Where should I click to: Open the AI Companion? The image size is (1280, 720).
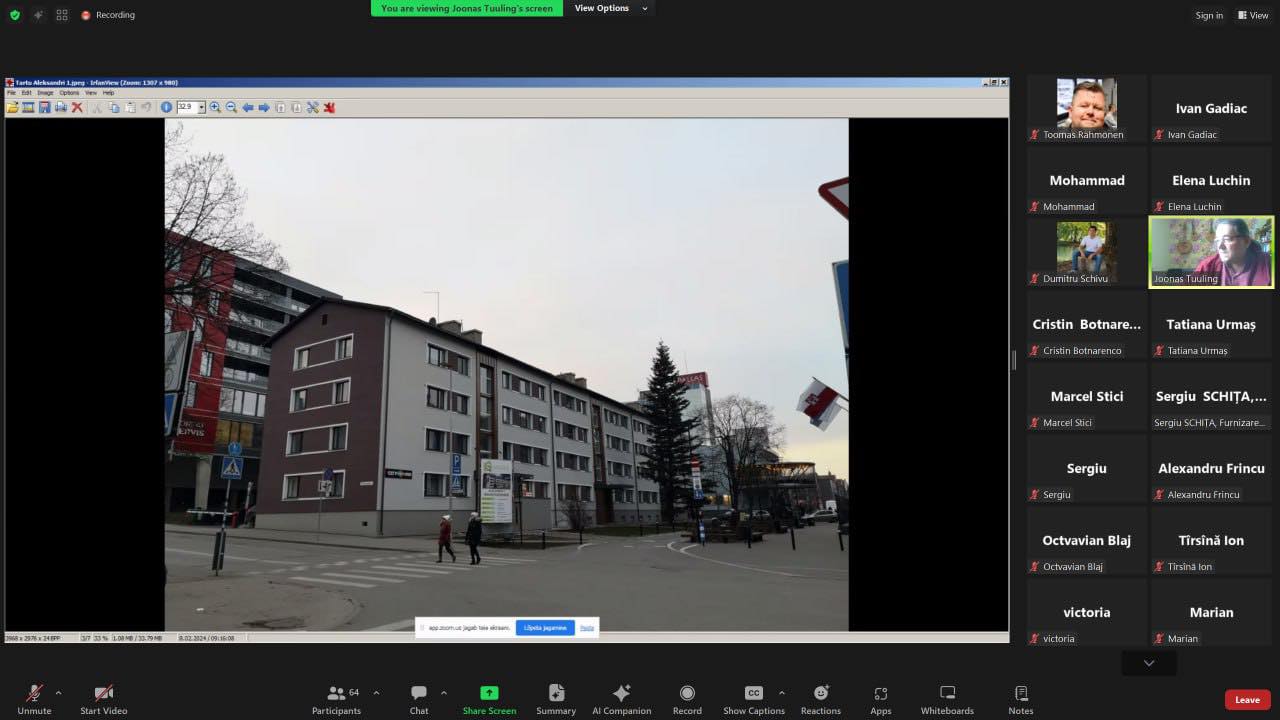coord(621,699)
